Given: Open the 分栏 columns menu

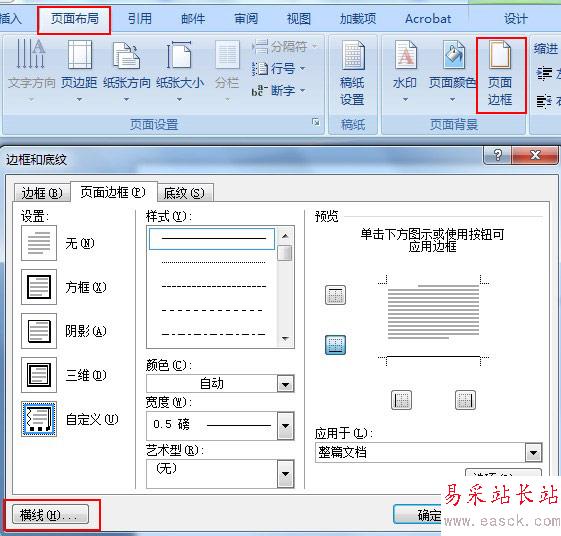Looking at the screenshot, I should 227,70.
